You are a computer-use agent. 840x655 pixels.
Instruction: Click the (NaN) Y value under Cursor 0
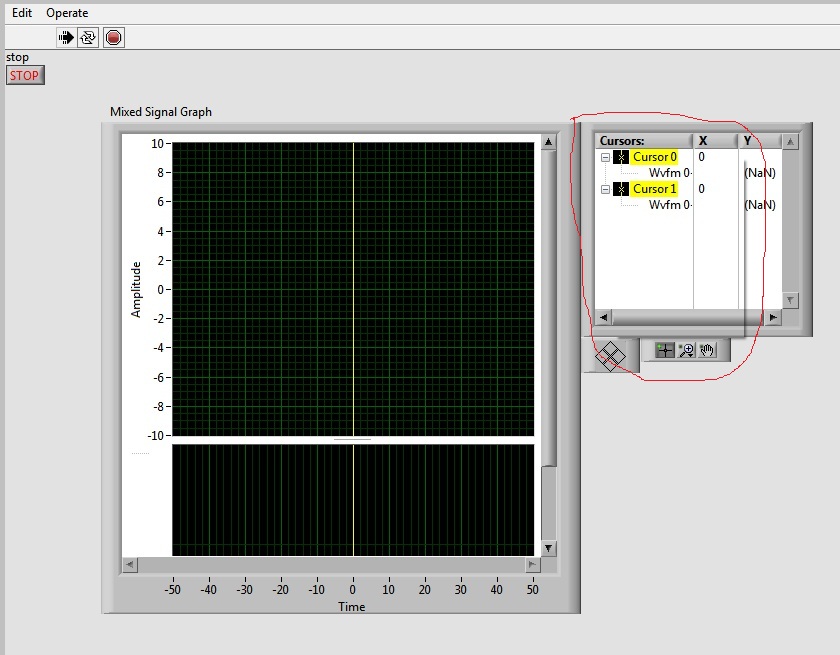click(760, 173)
